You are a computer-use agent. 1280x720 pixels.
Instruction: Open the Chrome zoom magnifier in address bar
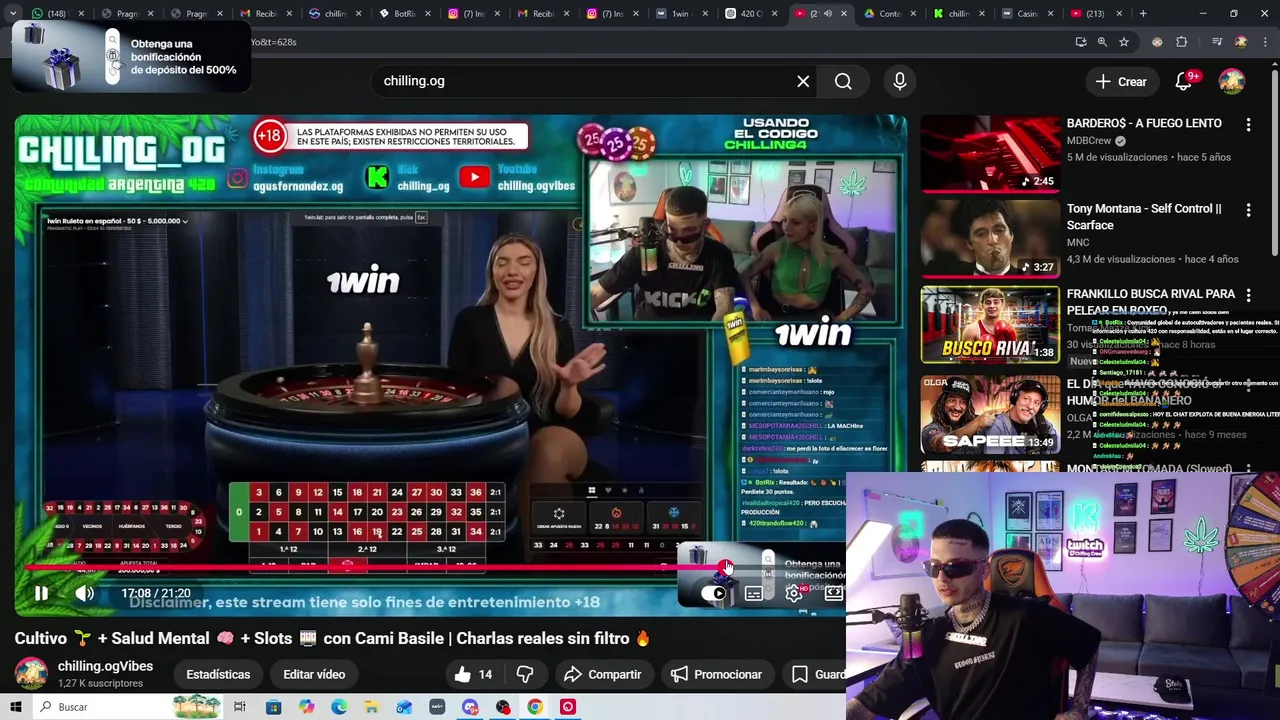click(1102, 42)
